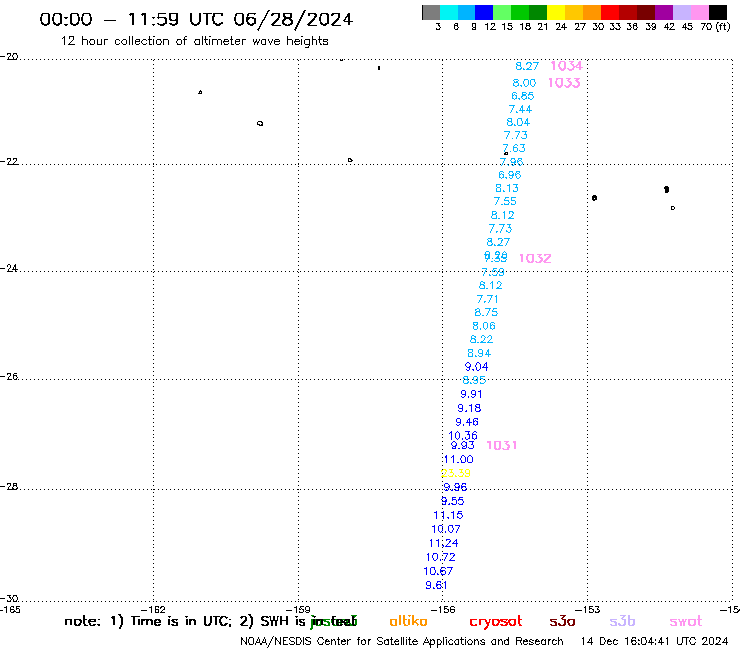The height and width of the screenshot is (650, 740).
Task: Click the yellow '23.39' wave height value
Action: pyautogui.click(x=456, y=473)
